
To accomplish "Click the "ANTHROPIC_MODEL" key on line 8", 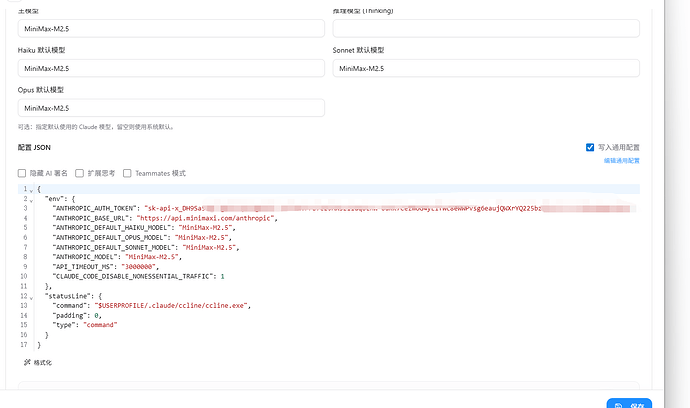I will 85,257.
